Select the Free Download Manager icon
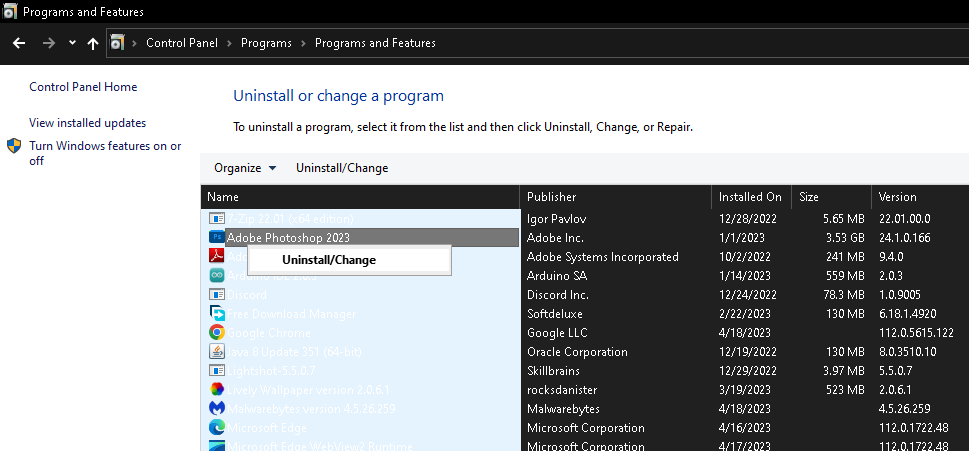 pyautogui.click(x=216, y=314)
